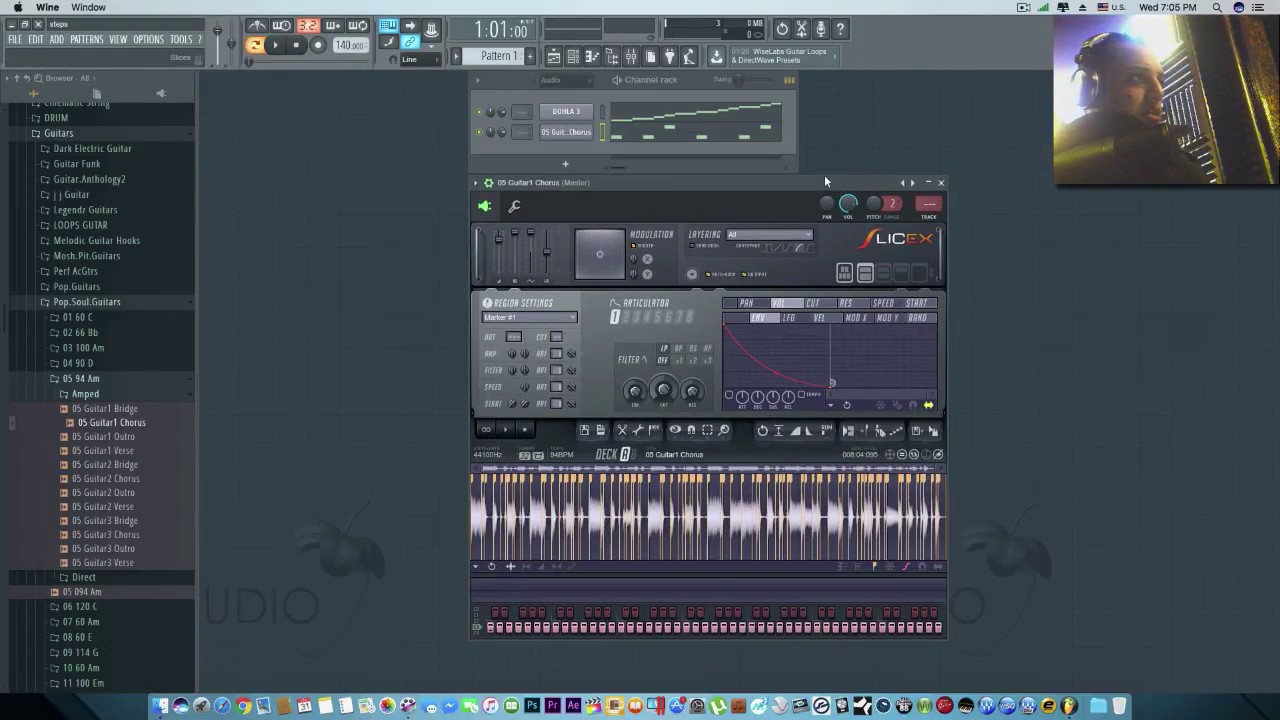
Task: Click the Slicex fade in icon
Action: 795,430
